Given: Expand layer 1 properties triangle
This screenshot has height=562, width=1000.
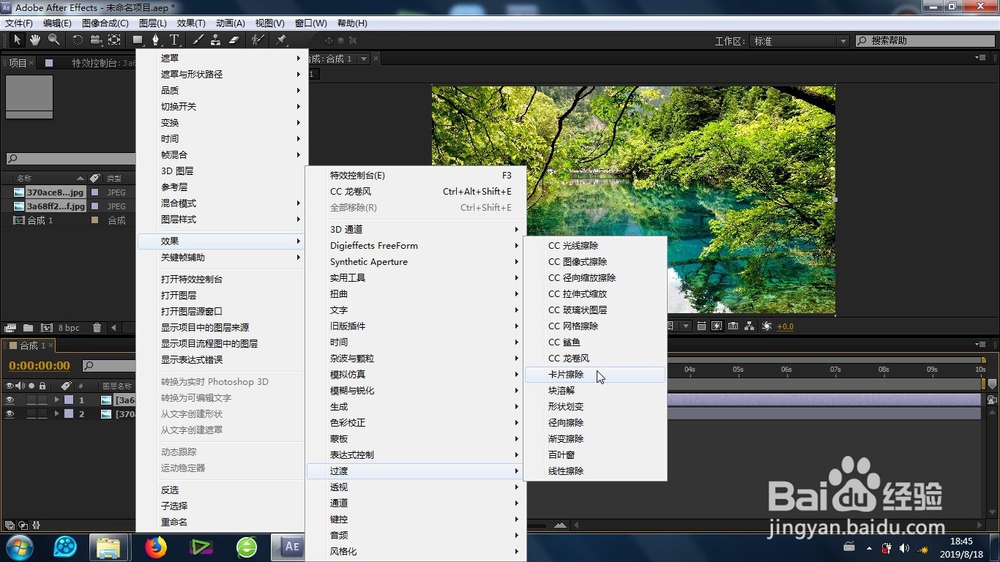Looking at the screenshot, I should pos(57,400).
